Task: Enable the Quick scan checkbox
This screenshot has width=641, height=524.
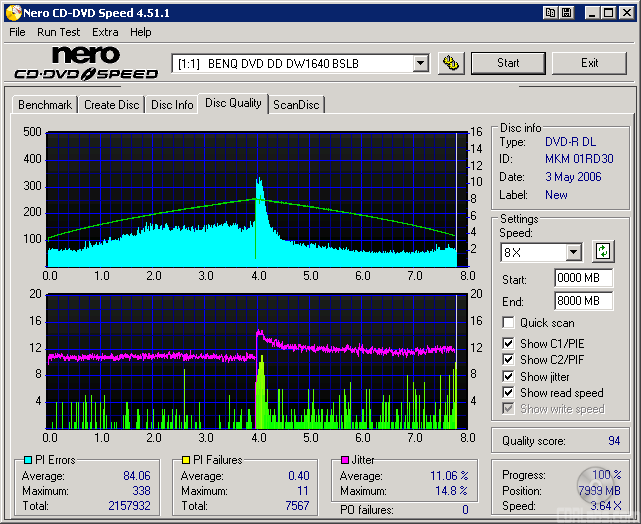Action: [509, 323]
